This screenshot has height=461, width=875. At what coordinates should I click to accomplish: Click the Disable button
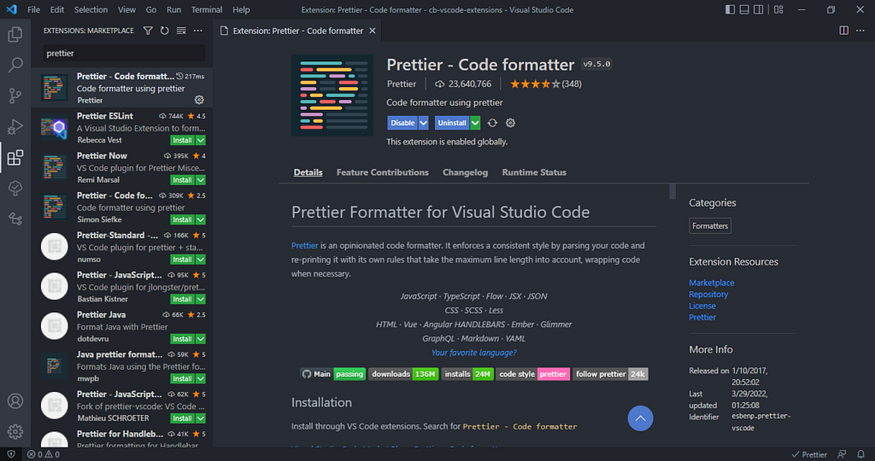tap(402, 123)
